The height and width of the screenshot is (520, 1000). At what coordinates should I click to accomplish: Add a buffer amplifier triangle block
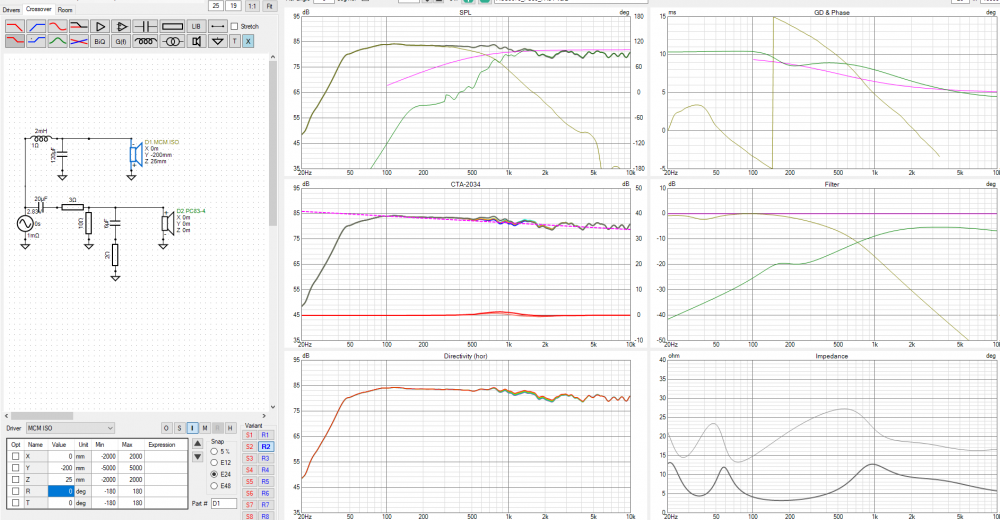[x=100, y=25]
